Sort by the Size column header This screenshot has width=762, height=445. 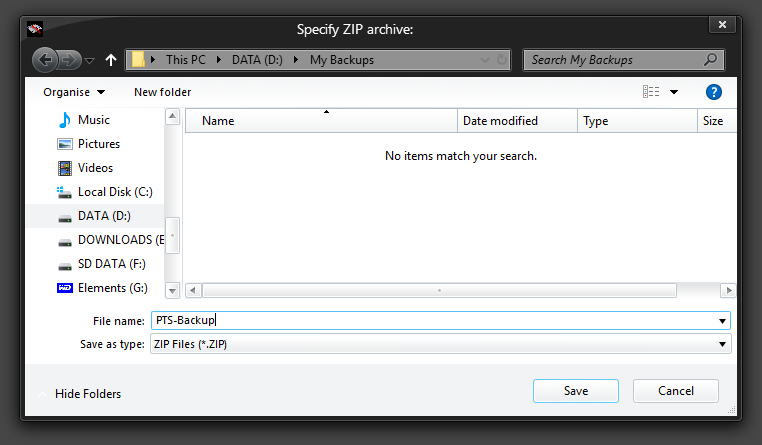tap(717, 120)
